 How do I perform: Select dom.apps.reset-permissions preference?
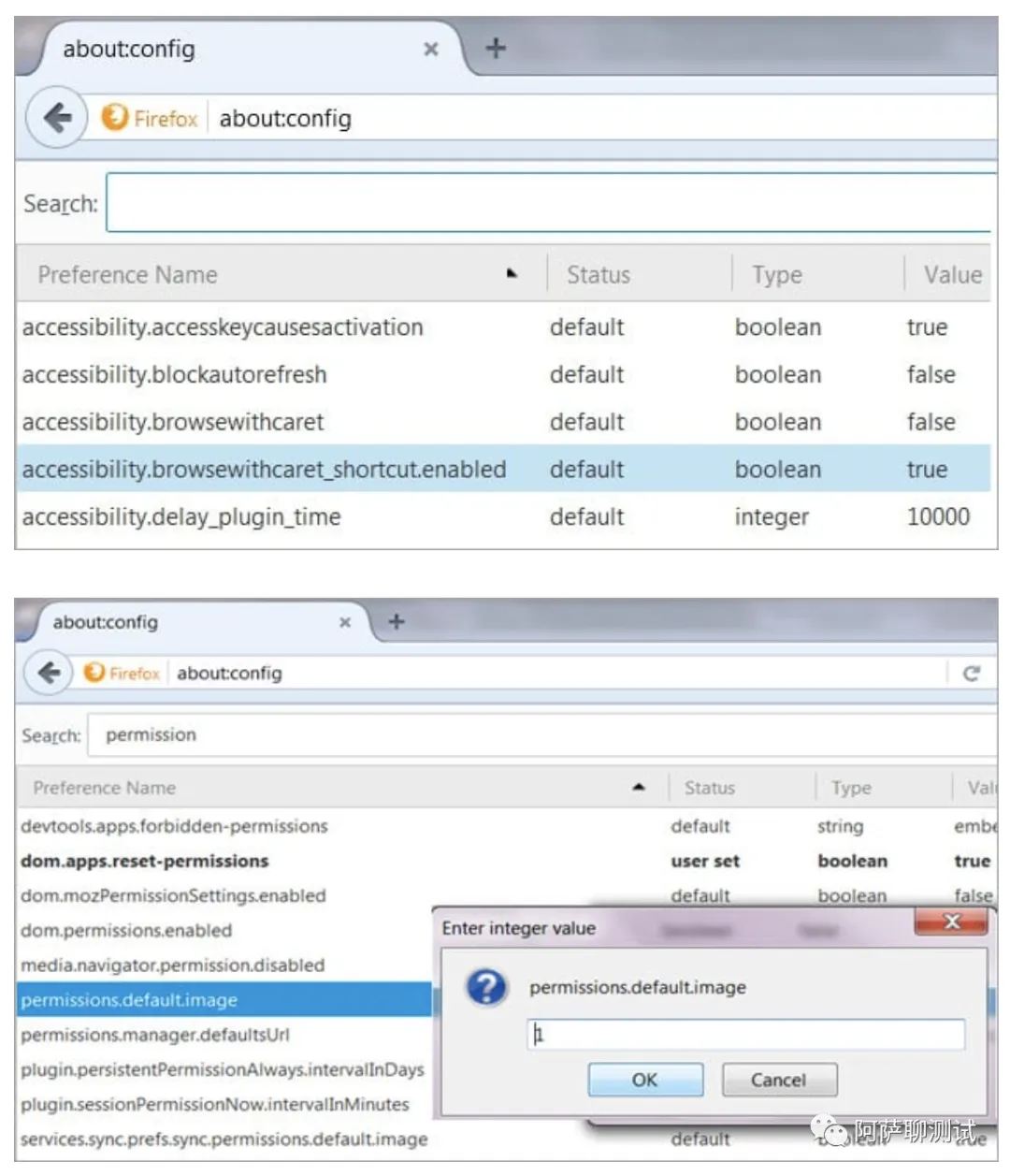point(144,861)
